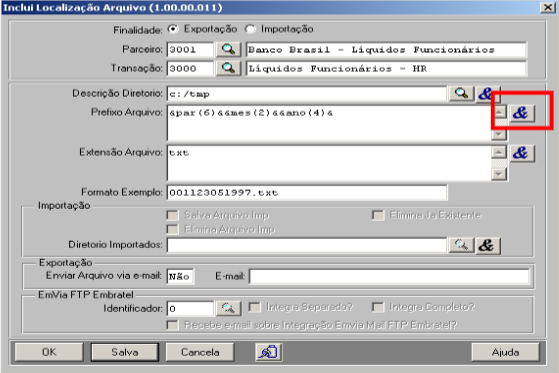Click the icon button beside Cancela
559x373 pixels.
click(x=268, y=352)
